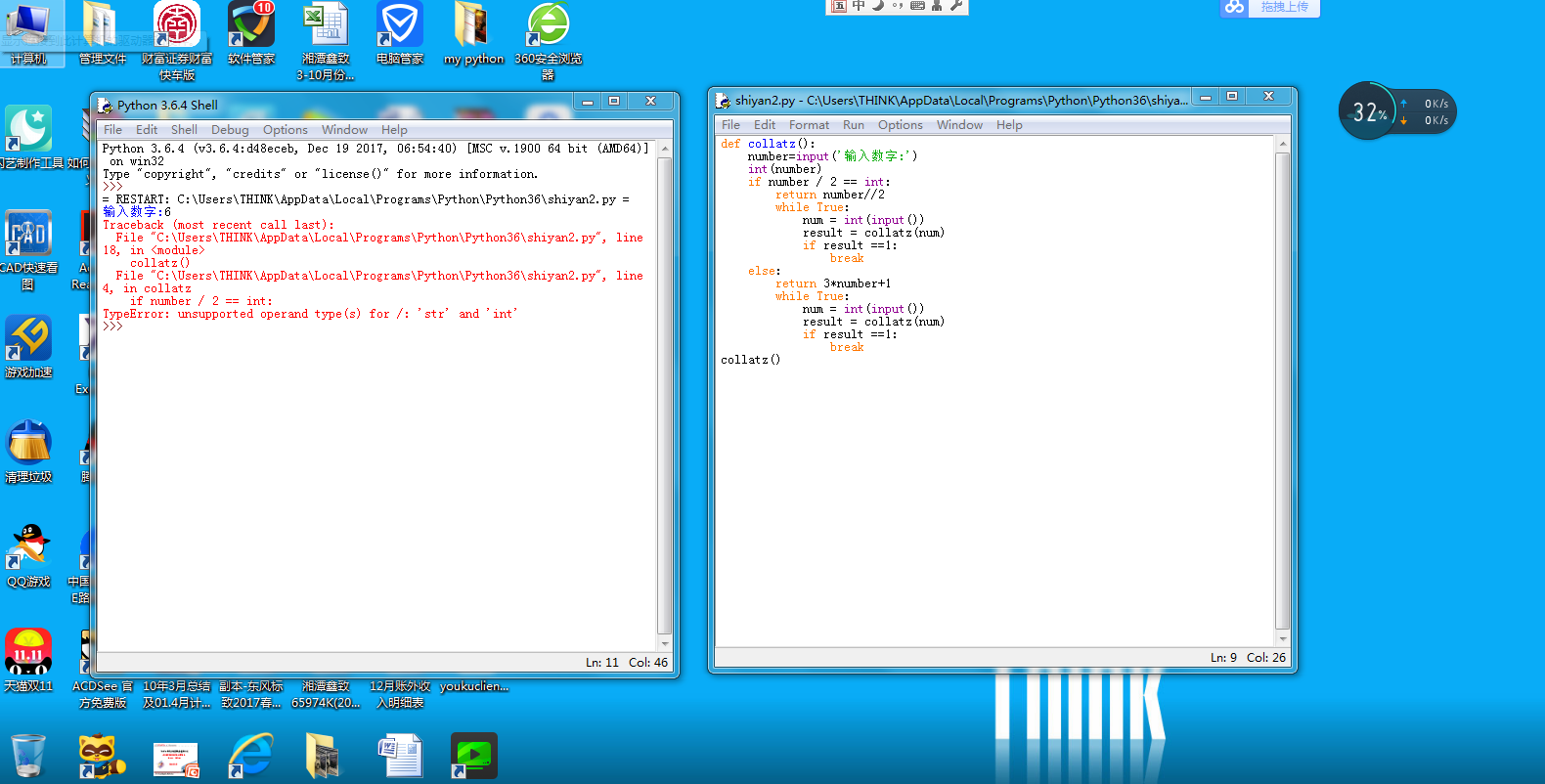Open Edit menu in shiyan2.py editor

coord(765,124)
